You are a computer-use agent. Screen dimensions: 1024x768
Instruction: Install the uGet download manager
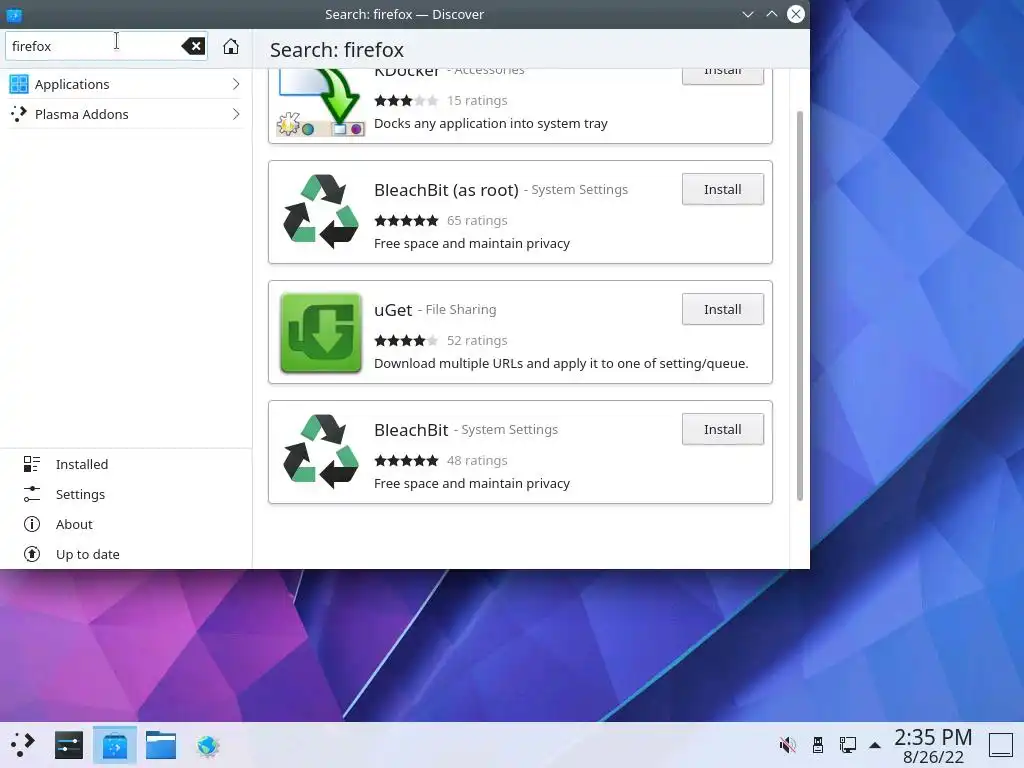coord(722,310)
